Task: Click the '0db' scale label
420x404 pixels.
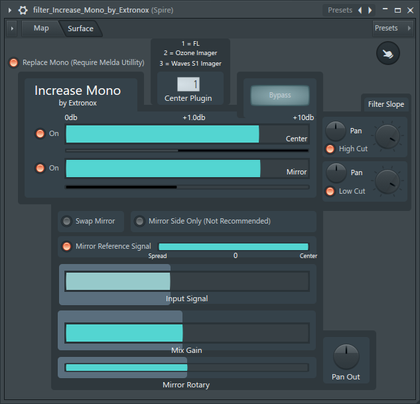Action: coord(71,118)
